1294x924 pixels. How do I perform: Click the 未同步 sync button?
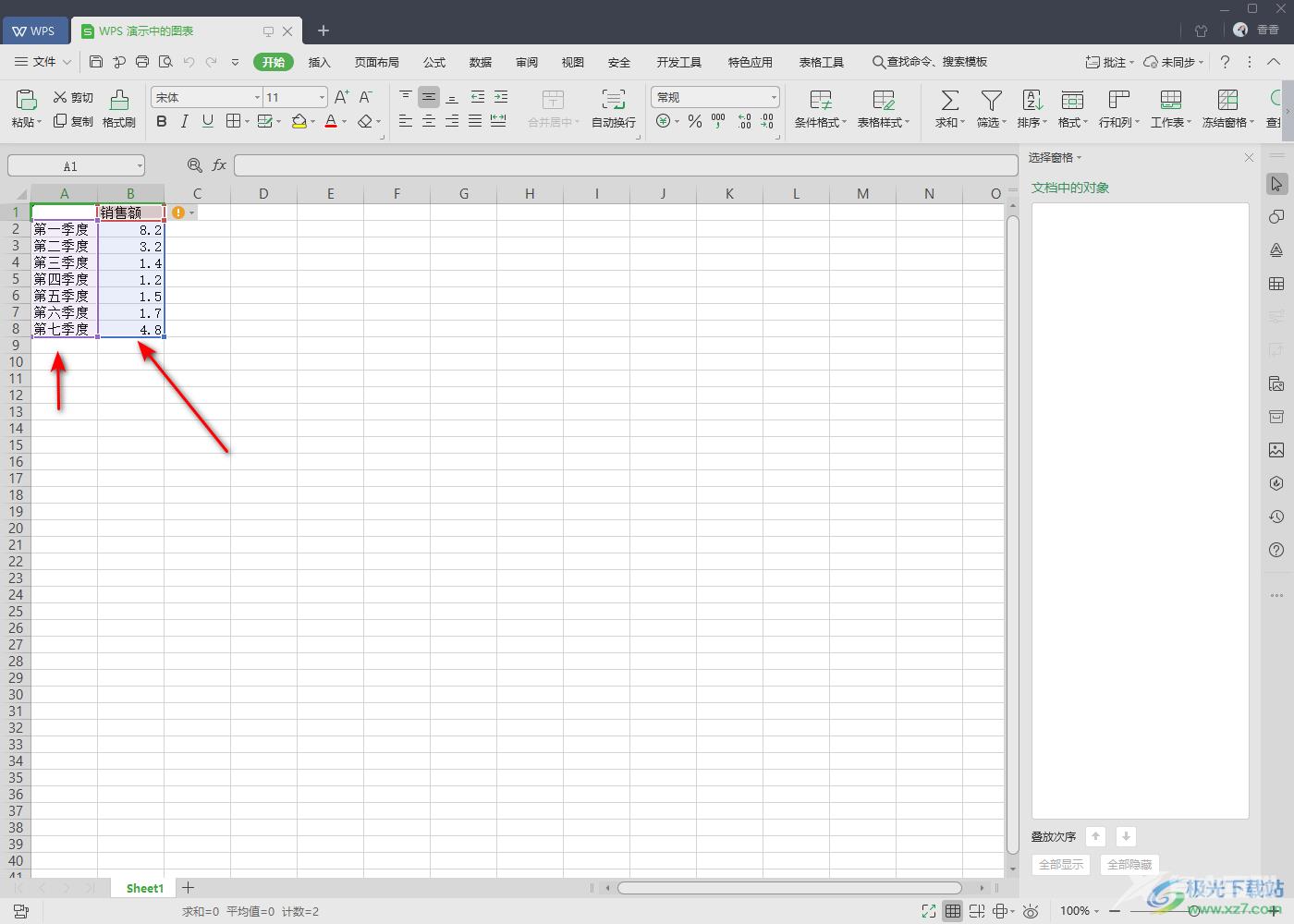[x=1174, y=62]
